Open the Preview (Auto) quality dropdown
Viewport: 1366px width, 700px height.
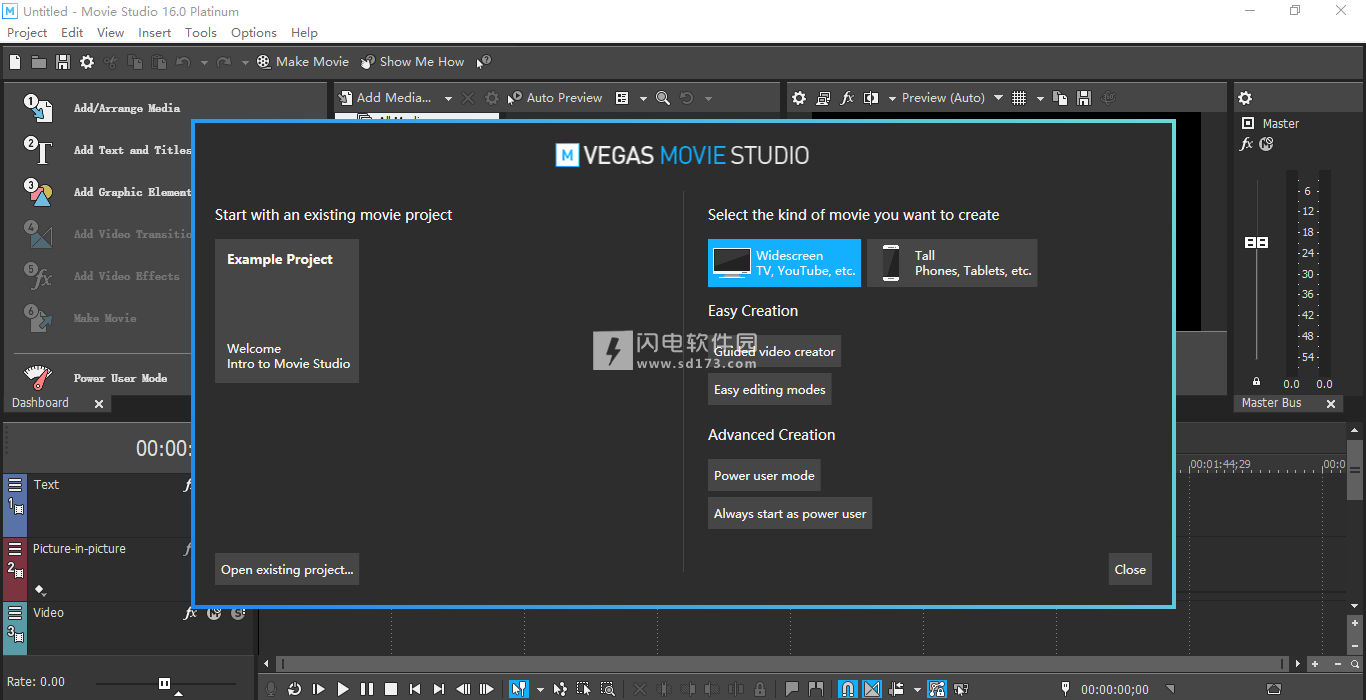tap(951, 98)
